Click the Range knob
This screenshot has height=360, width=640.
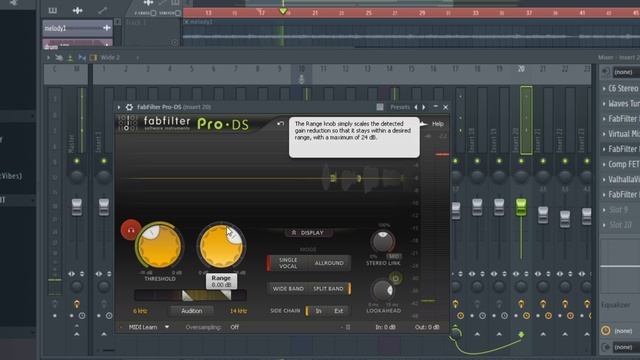[221, 246]
